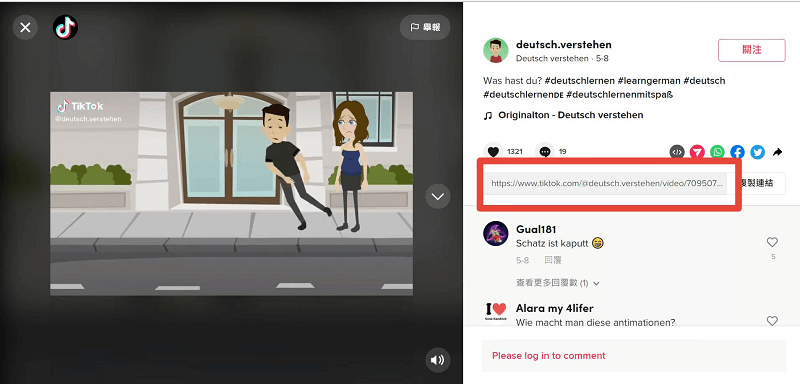Viewport: 800px width, 384px height.
Task: Open comments via the speech bubble icon
Action: pyautogui.click(x=545, y=151)
